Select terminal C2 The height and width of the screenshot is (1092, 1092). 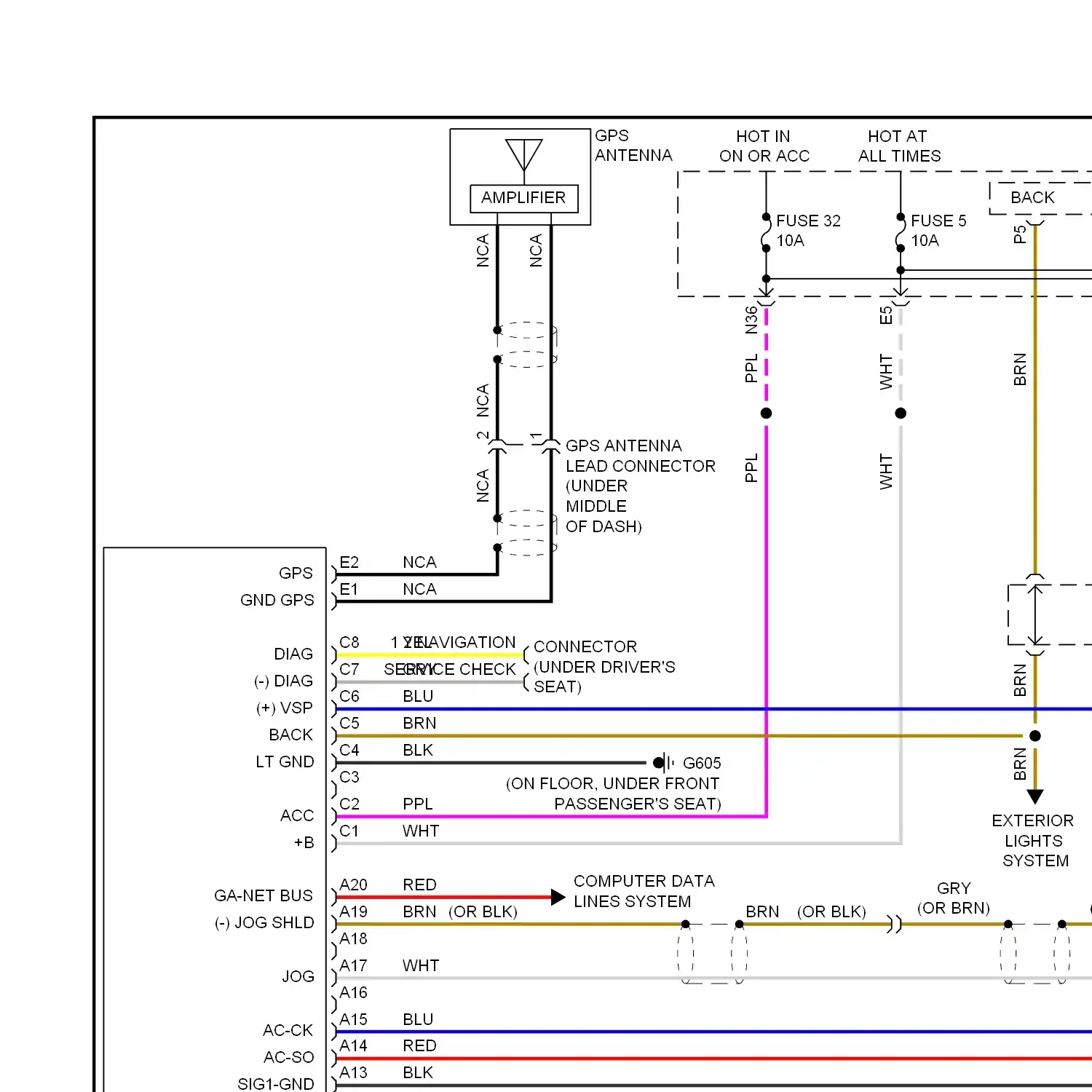[349, 804]
